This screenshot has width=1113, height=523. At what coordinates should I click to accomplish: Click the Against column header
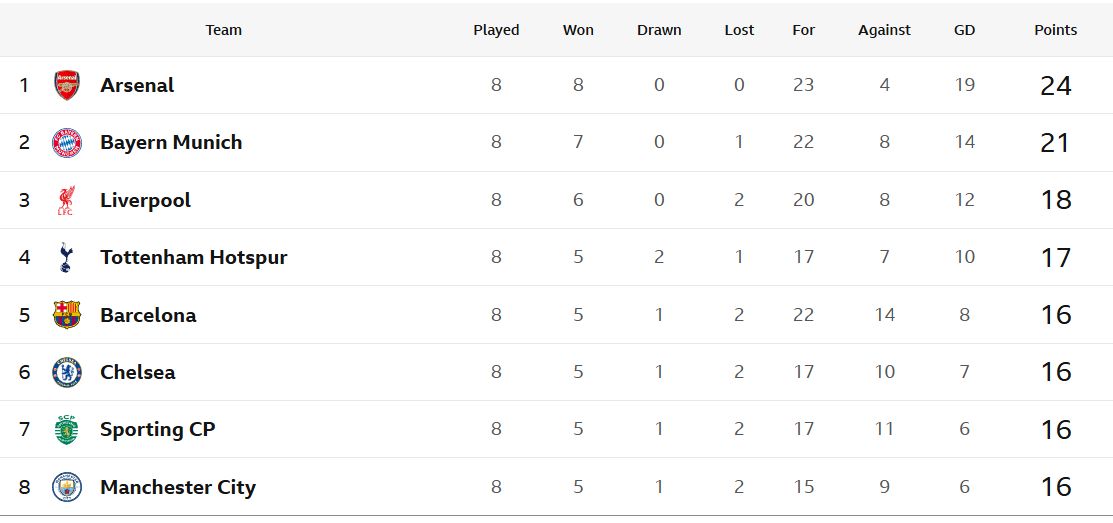[884, 30]
